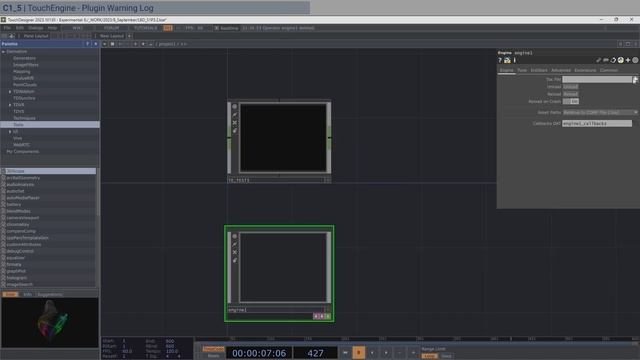Select the Tools palette folder

click(x=50, y=124)
